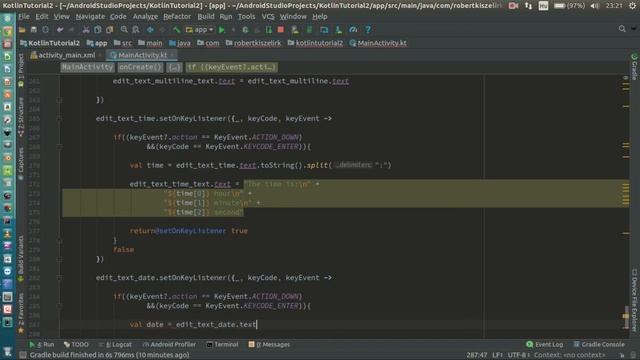The width and height of the screenshot is (640, 360).
Task: Click the red Stop icon
Action: click(281, 30)
